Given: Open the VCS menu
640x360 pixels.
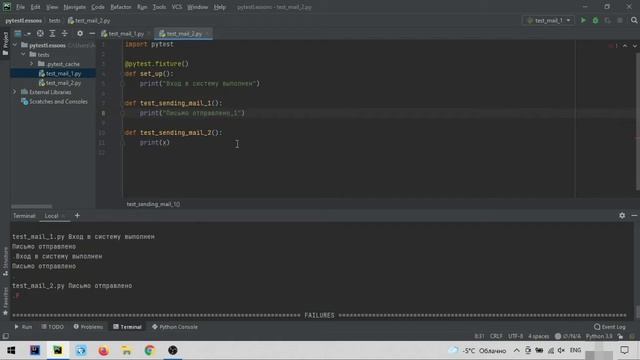Looking at the screenshot, I should point(177,7).
